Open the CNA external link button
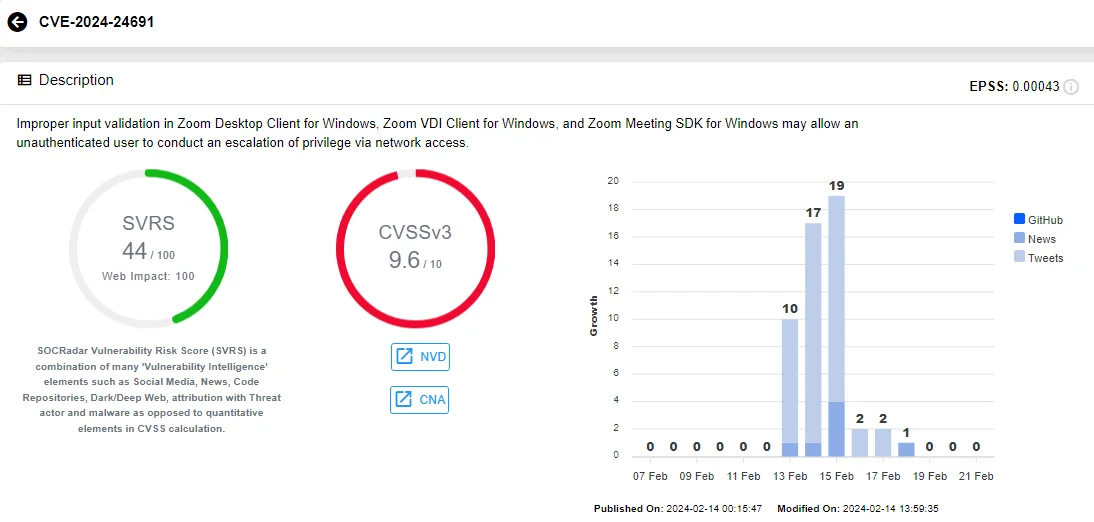Image resolution: width=1094 pixels, height=522 pixels. pyautogui.click(x=419, y=400)
